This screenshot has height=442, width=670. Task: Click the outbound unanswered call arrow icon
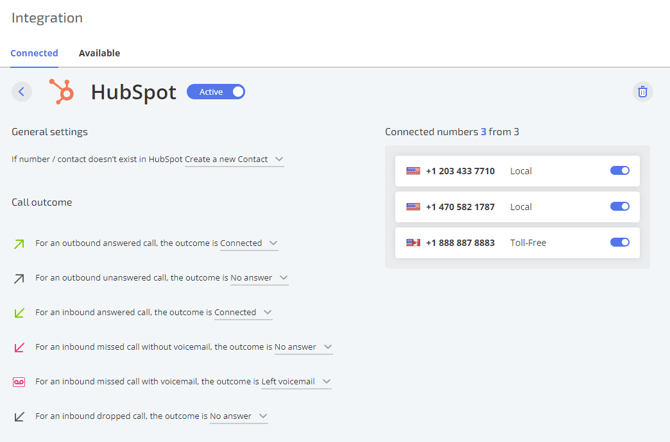point(19,278)
